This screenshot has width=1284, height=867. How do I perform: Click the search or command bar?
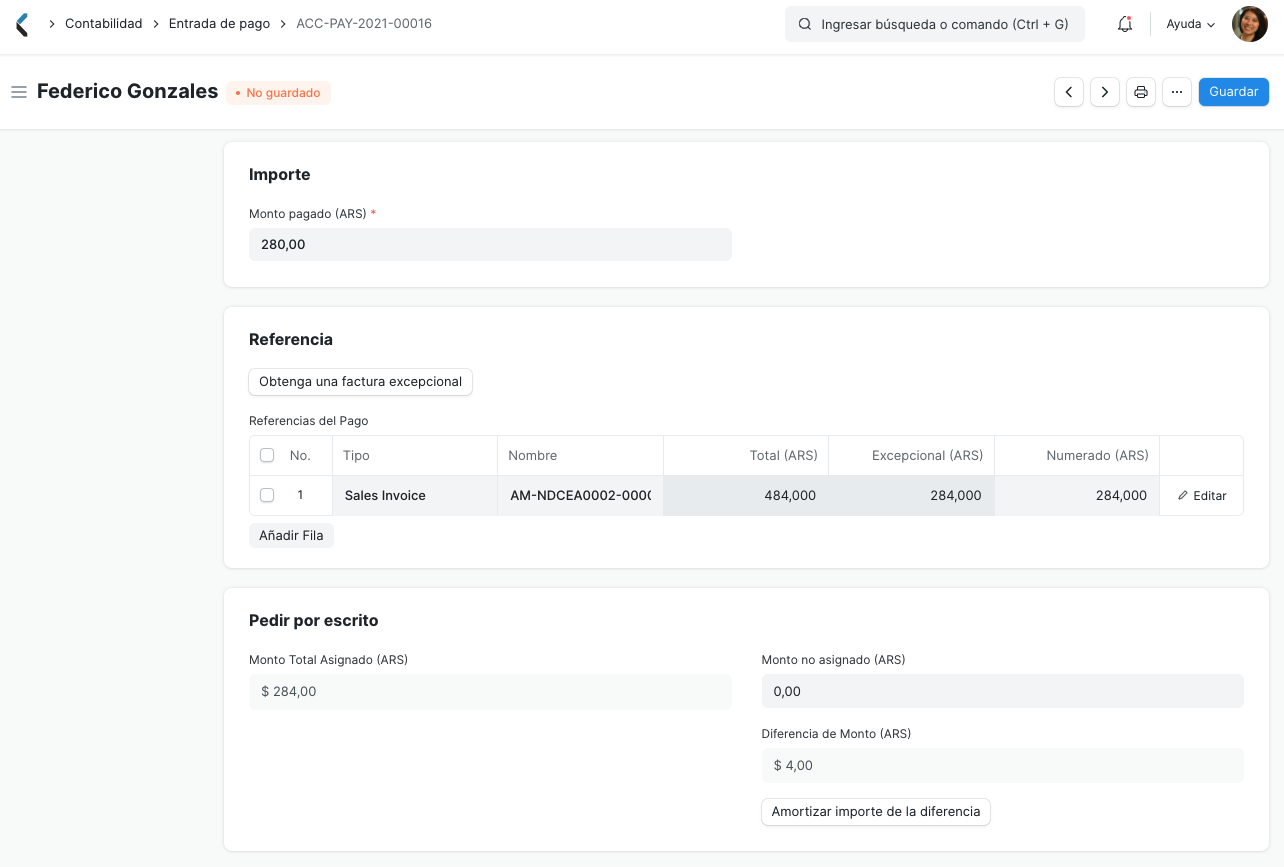point(935,24)
